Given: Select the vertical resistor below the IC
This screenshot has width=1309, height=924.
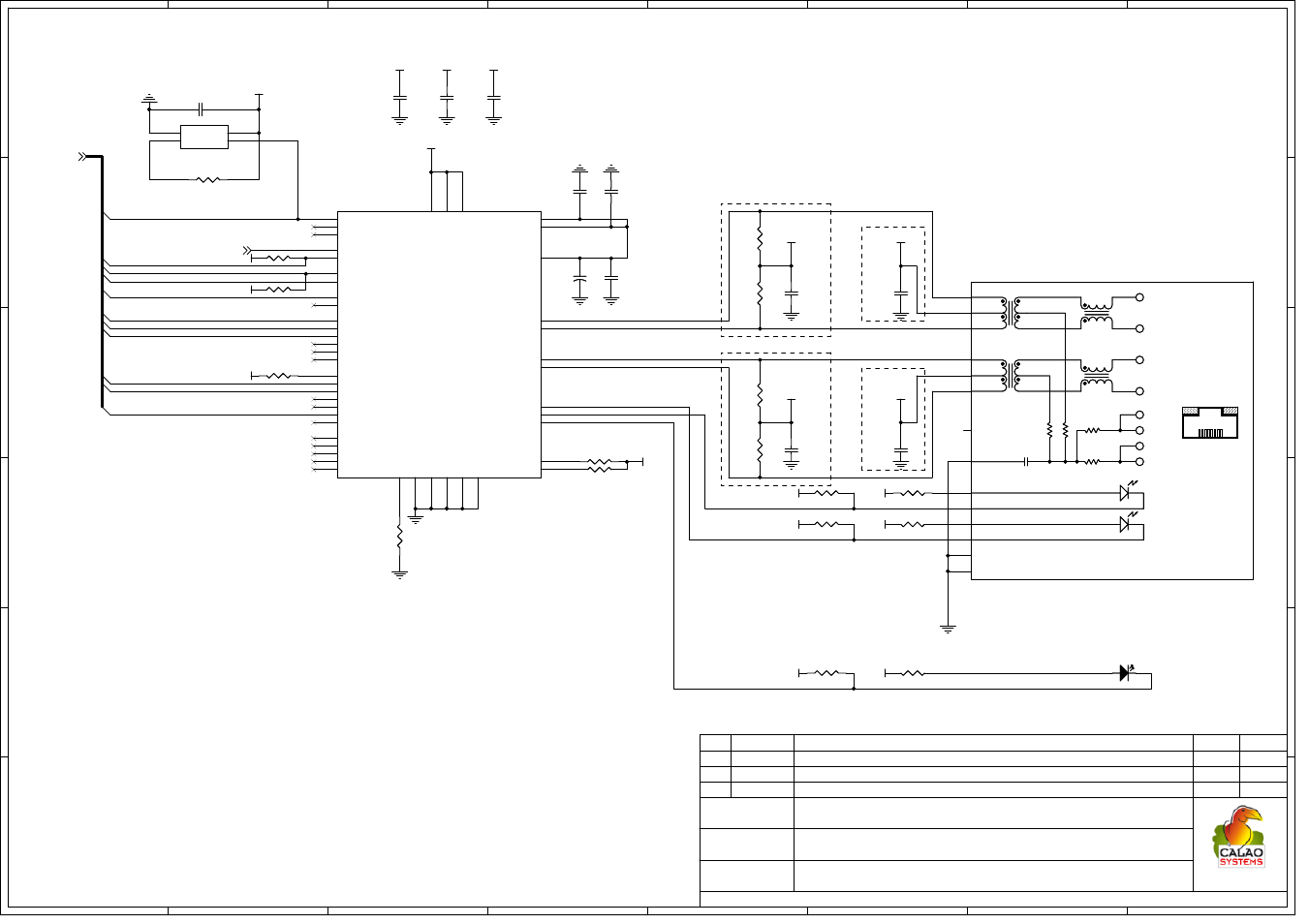Looking at the screenshot, I should point(399,535).
